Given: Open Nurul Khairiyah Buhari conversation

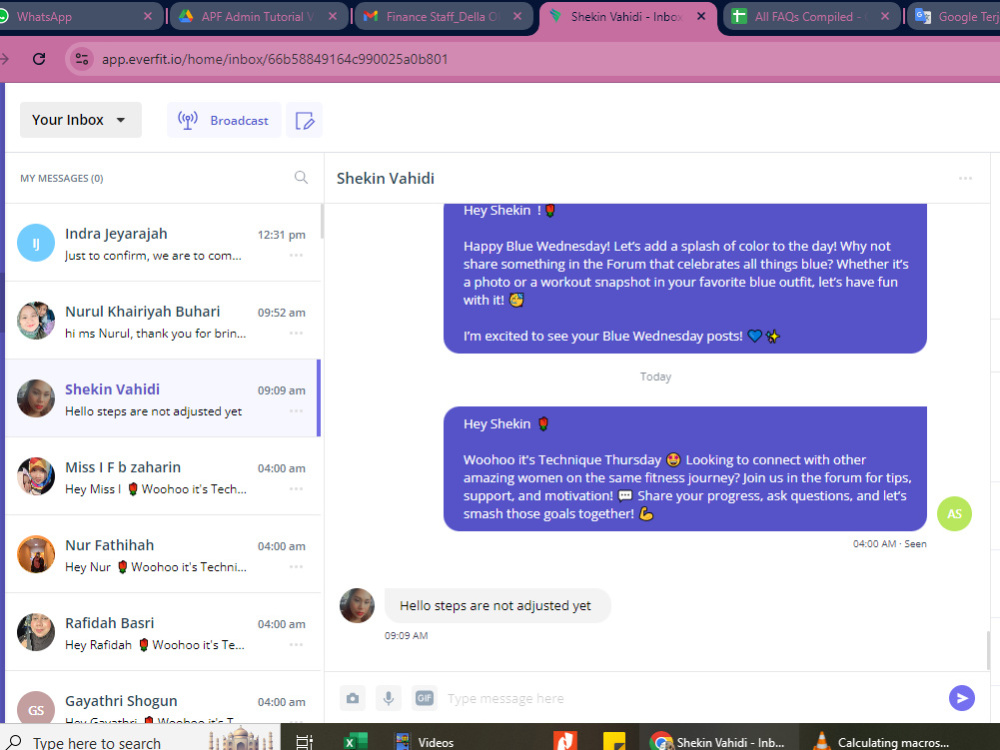Looking at the screenshot, I should [163, 321].
